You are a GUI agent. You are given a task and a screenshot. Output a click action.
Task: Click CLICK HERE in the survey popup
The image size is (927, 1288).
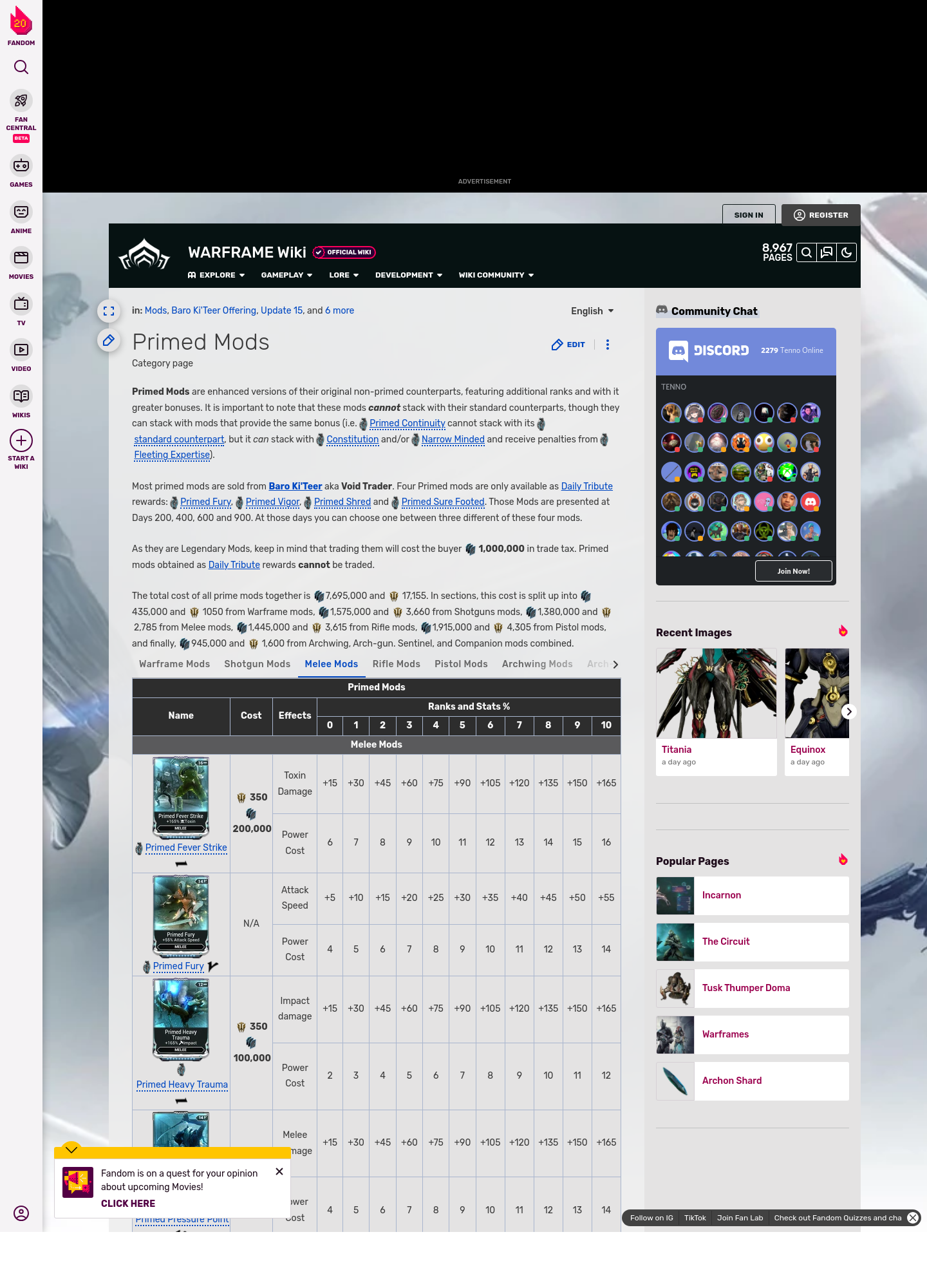[x=128, y=1204]
